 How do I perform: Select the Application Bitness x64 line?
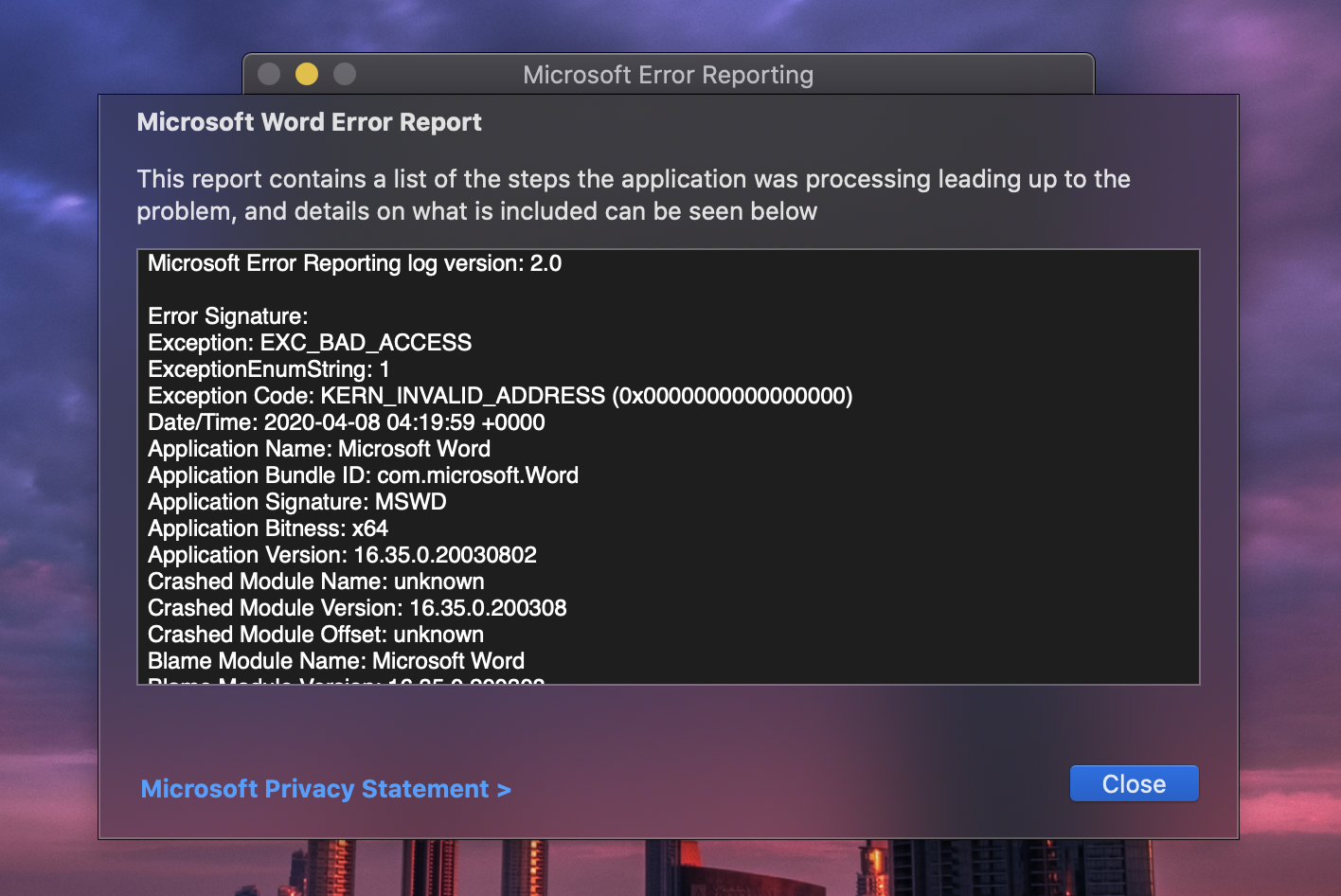click(x=268, y=529)
